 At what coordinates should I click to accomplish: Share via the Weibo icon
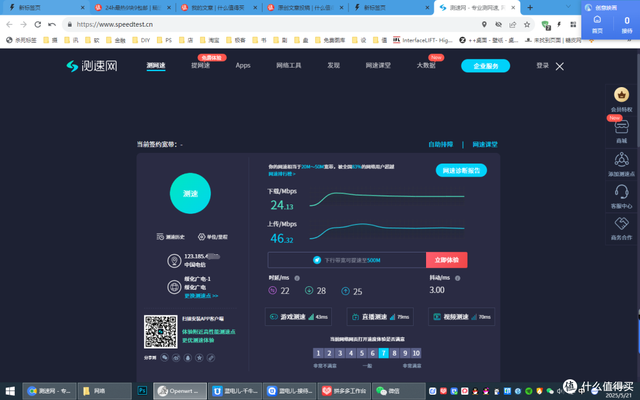tap(176, 358)
